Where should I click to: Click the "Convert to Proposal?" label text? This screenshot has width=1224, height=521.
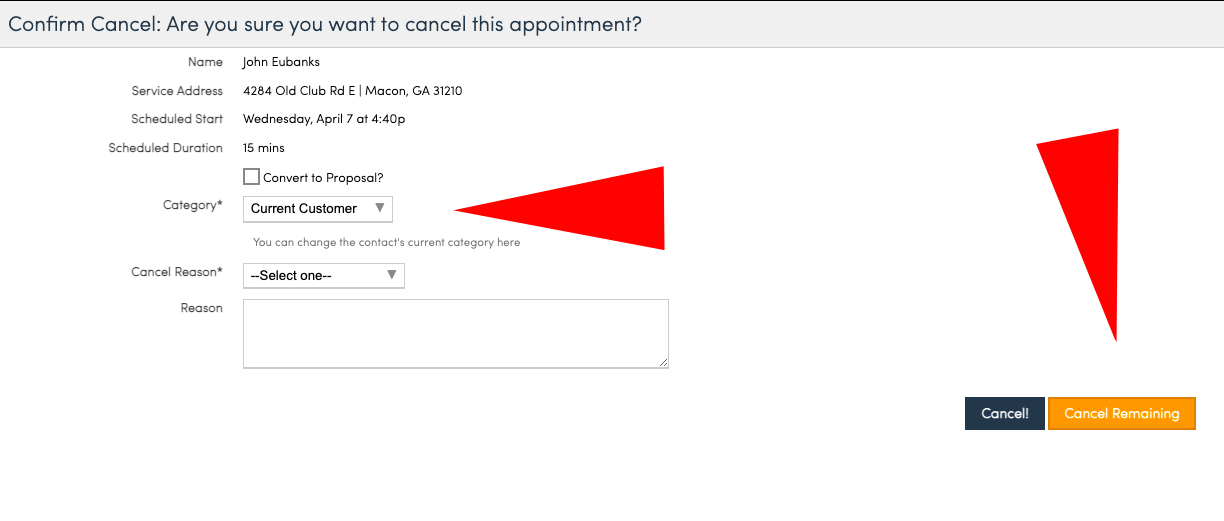[323, 178]
